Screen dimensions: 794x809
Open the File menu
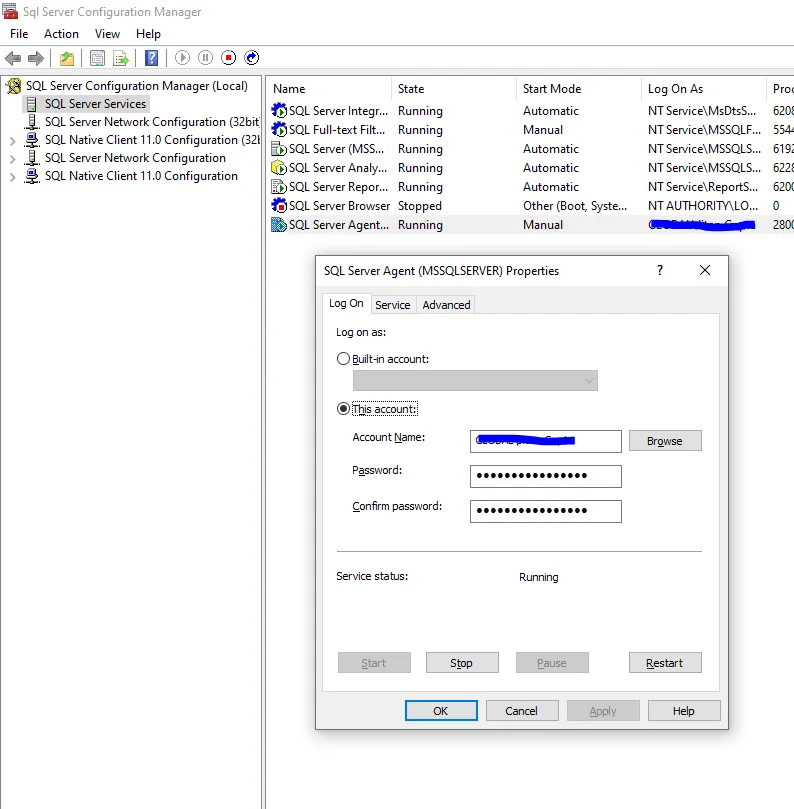[x=19, y=34]
